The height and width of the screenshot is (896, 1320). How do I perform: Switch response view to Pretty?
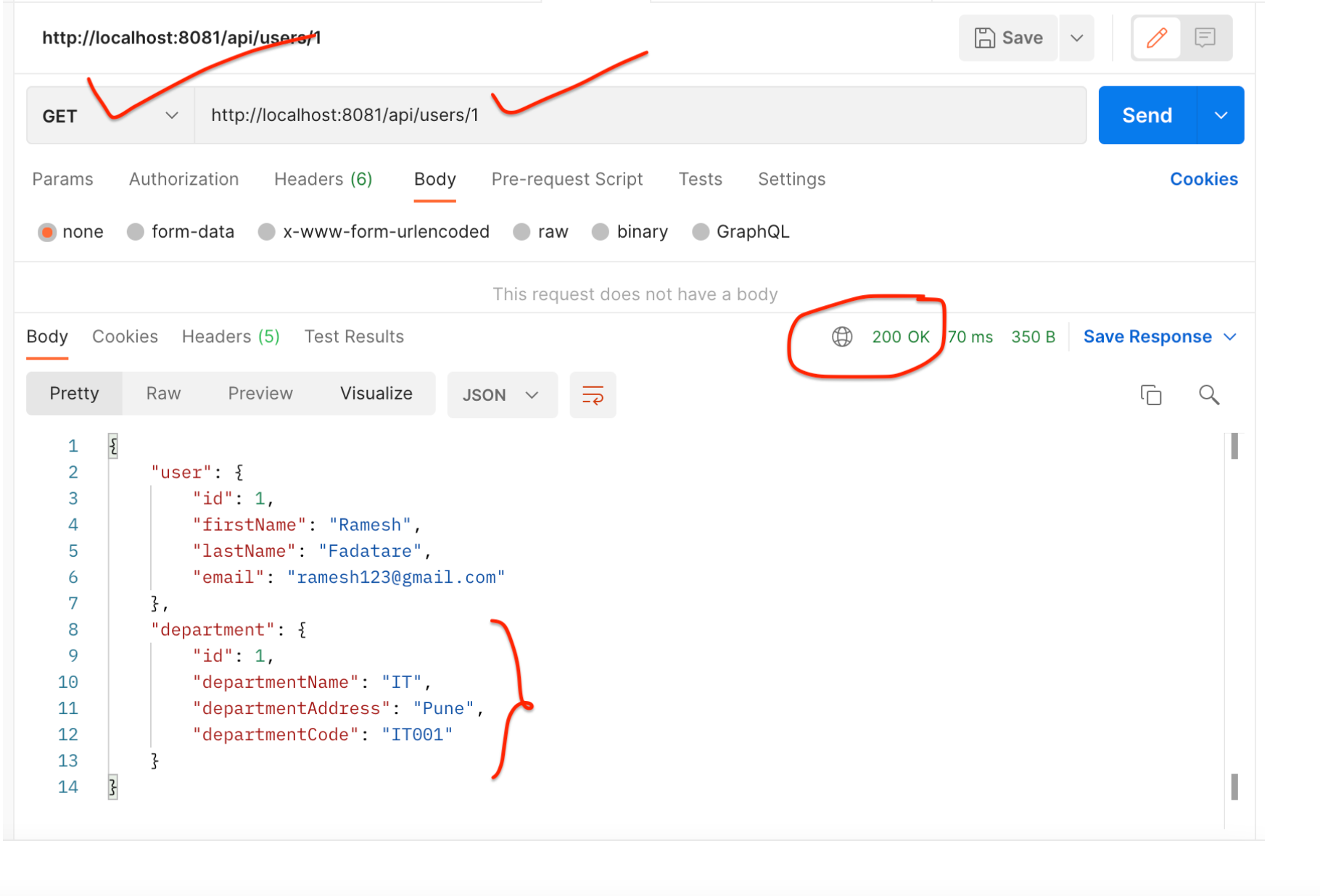74,394
